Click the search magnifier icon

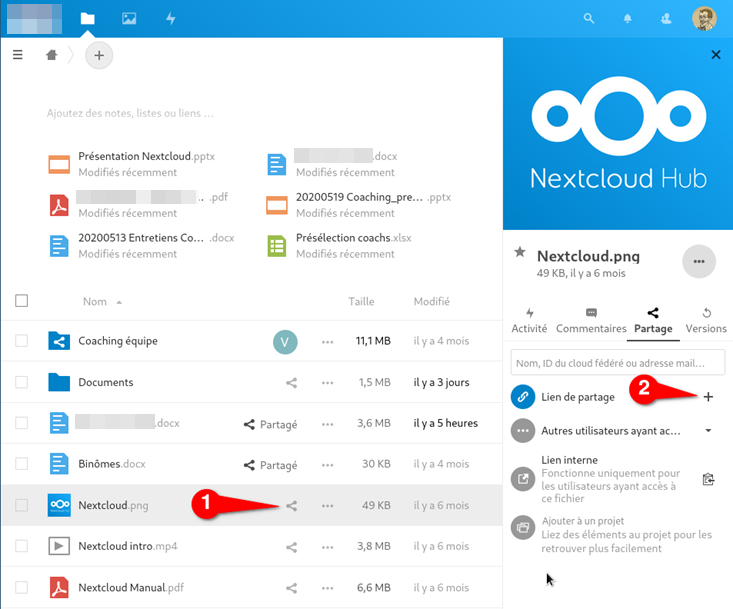click(x=590, y=18)
